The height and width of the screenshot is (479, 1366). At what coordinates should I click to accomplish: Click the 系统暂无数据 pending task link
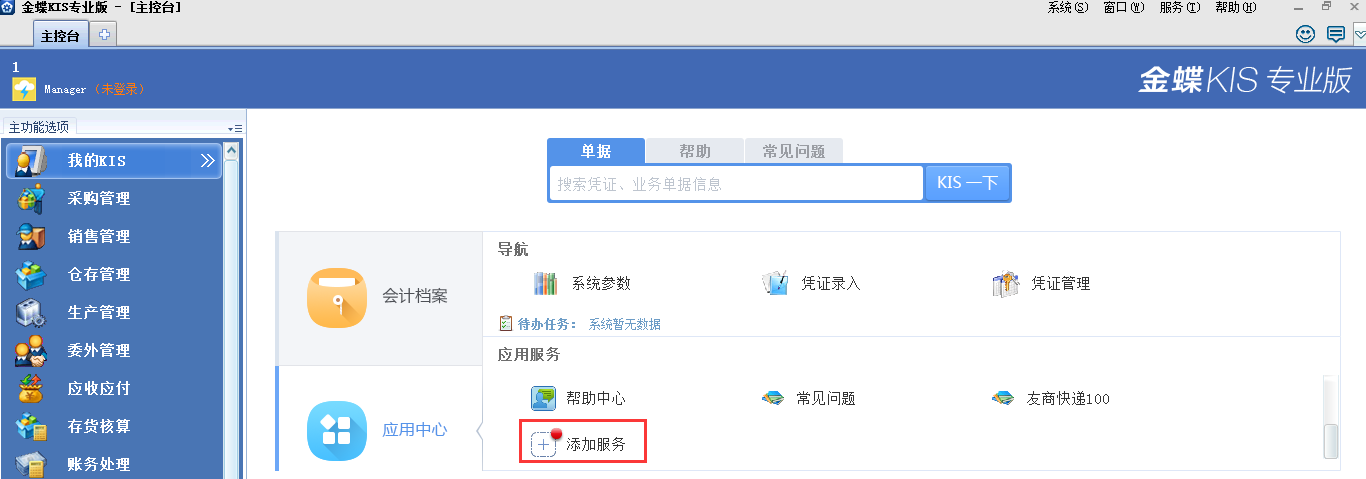pyautogui.click(x=624, y=324)
